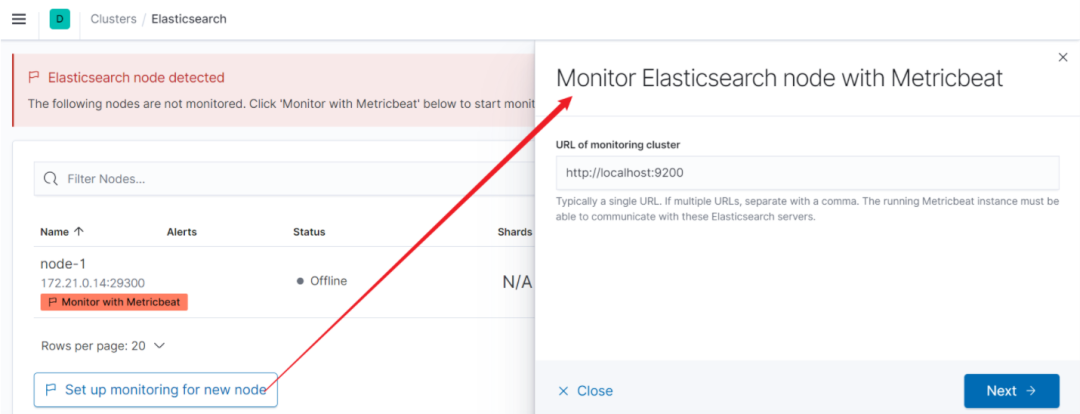Click flag icon on Monitor with Metricbeat badge
The height and width of the screenshot is (414, 1080).
(52, 302)
